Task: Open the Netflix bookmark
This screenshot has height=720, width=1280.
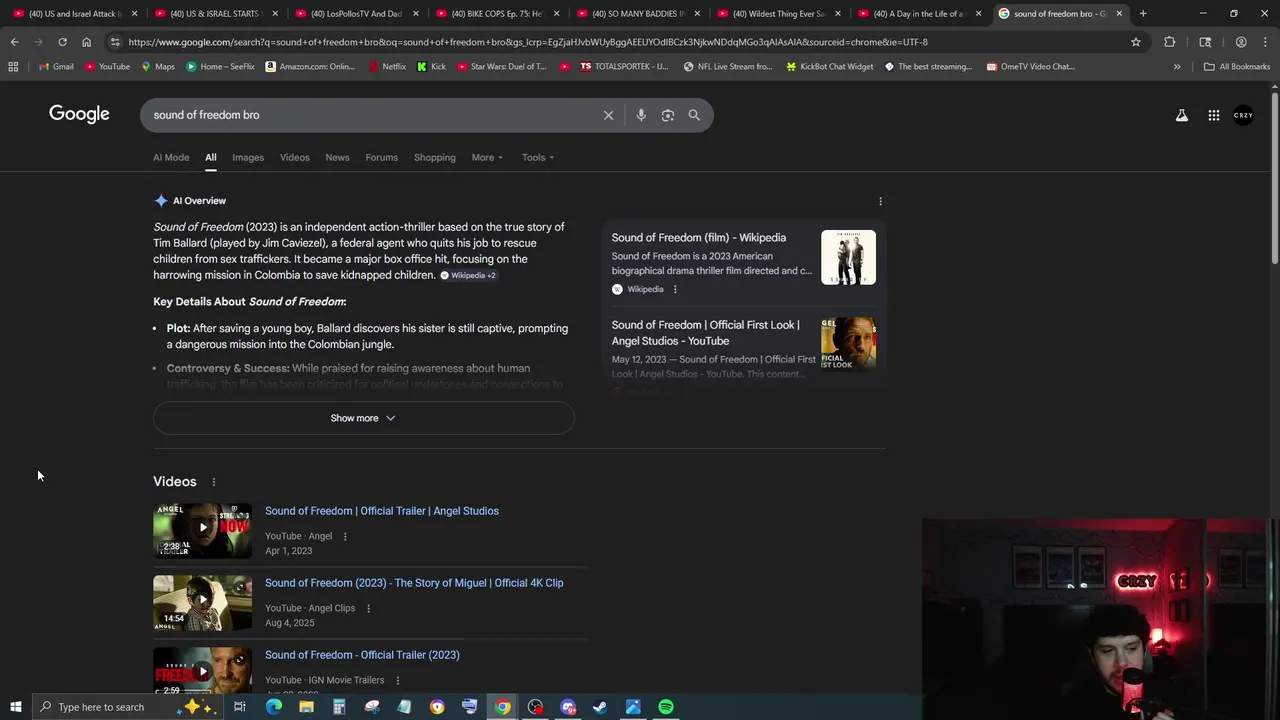Action: pos(387,67)
